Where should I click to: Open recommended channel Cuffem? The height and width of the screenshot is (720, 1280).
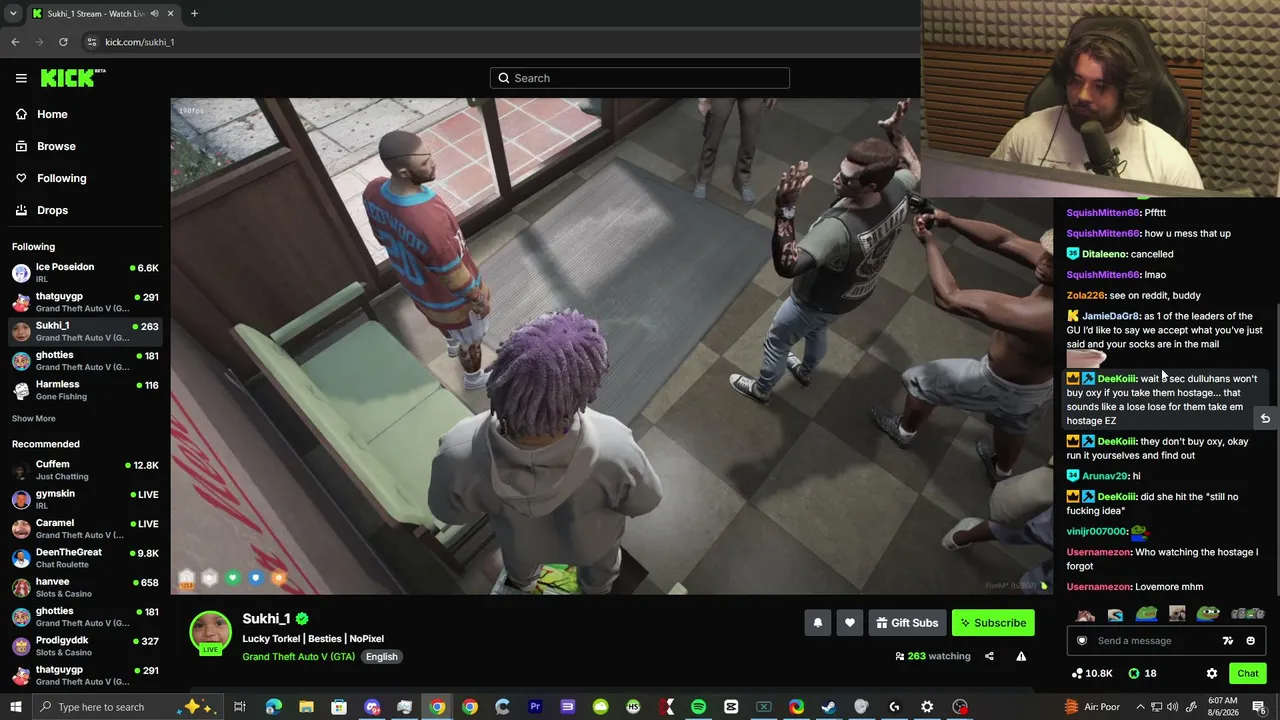click(x=85, y=470)
